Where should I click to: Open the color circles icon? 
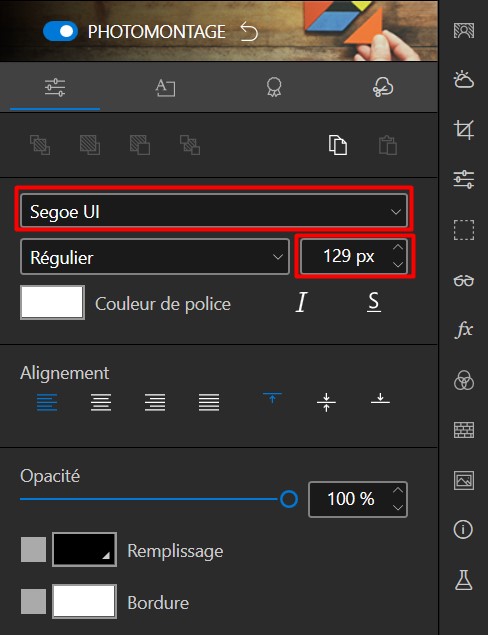click(x=464, y=380)
